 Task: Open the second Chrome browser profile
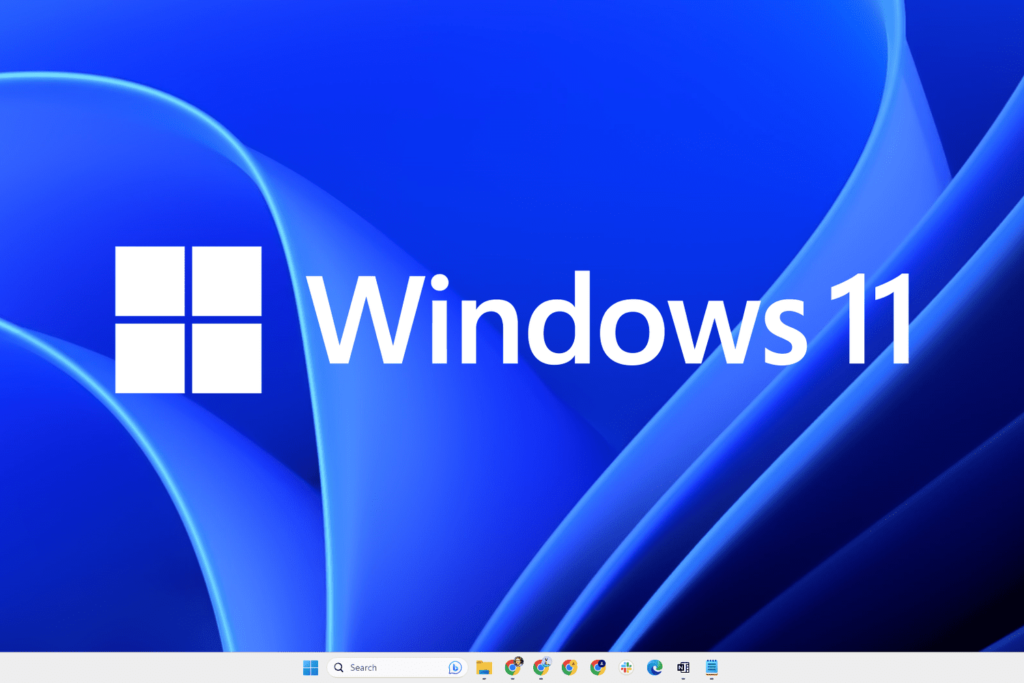click(541, 666)
